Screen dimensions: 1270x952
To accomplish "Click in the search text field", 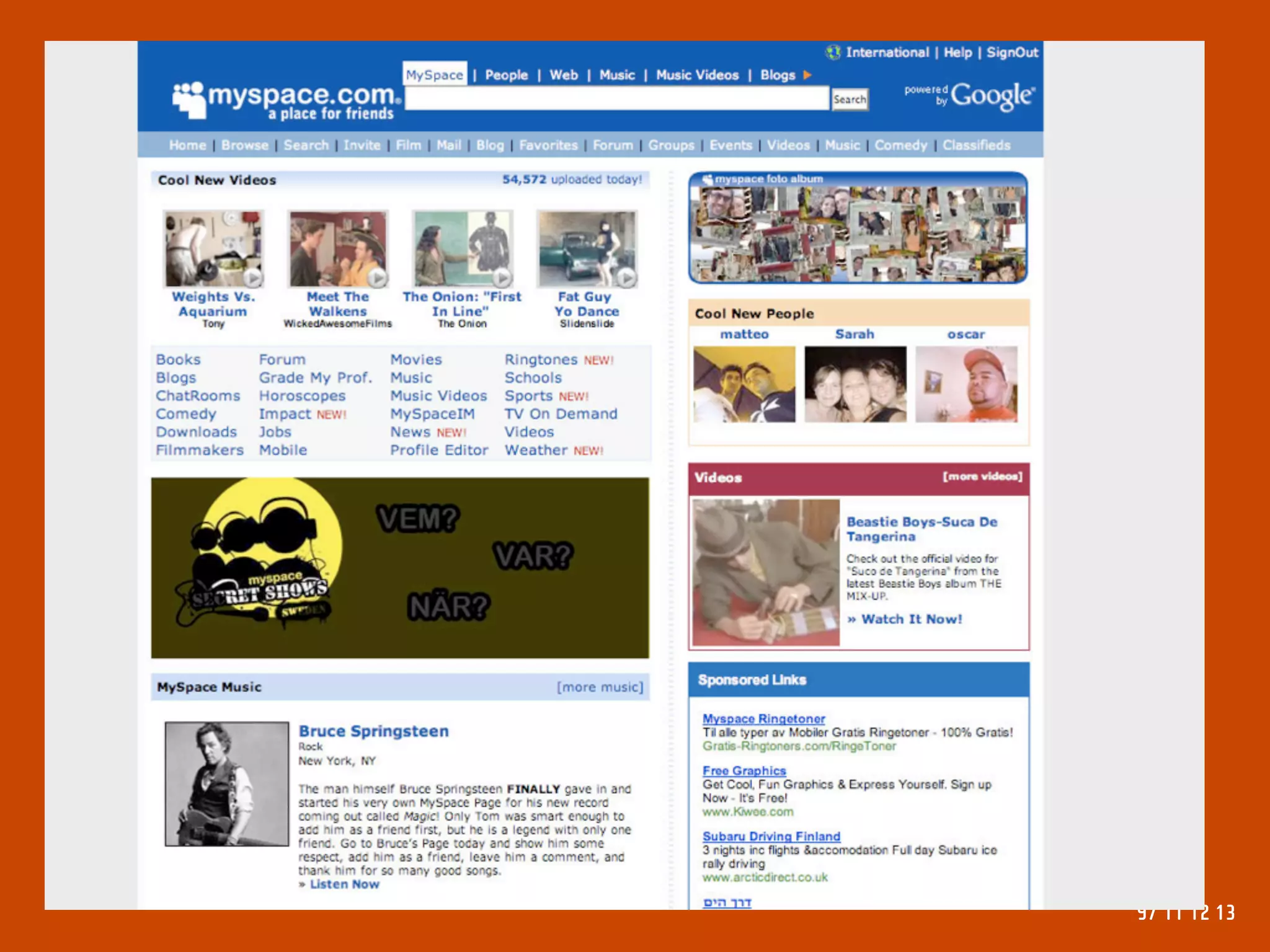I will coord(616,99).
